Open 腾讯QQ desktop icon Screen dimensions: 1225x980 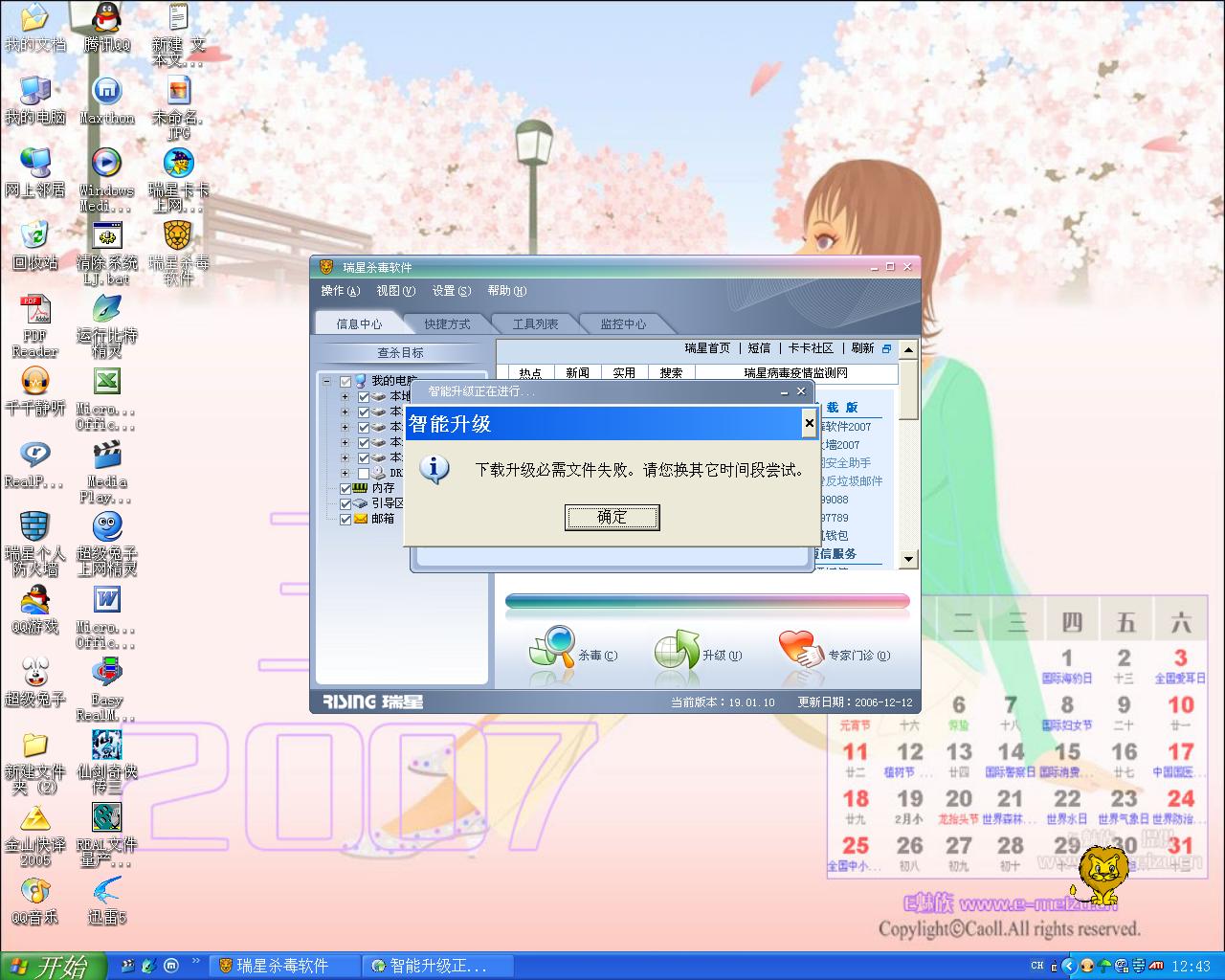click(x=106, y=29)
